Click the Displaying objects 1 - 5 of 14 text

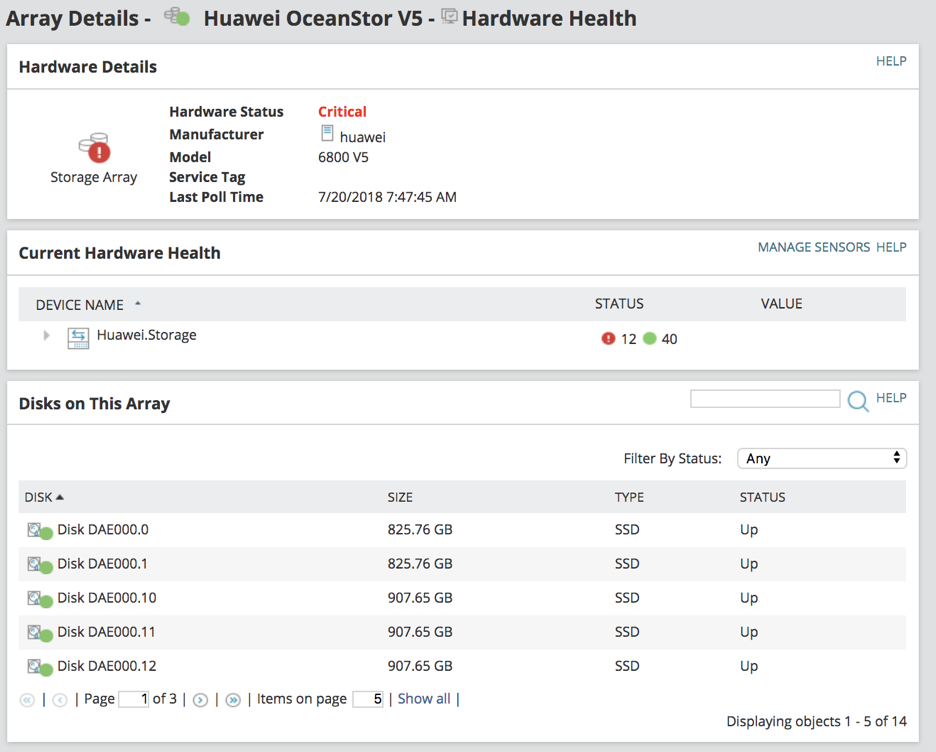click(816, 721)
